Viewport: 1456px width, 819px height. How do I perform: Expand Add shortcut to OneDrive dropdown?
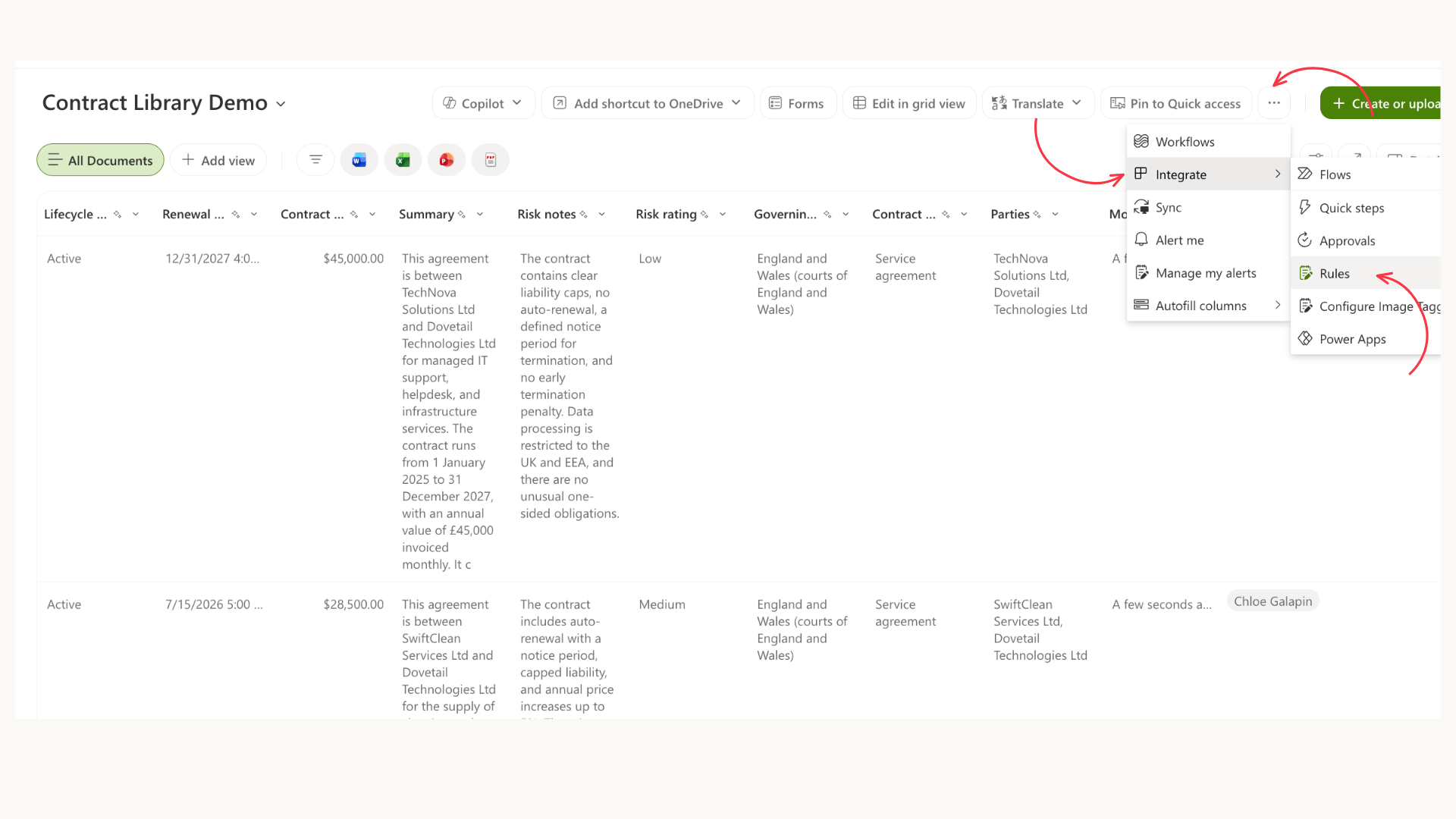(736, 103)
